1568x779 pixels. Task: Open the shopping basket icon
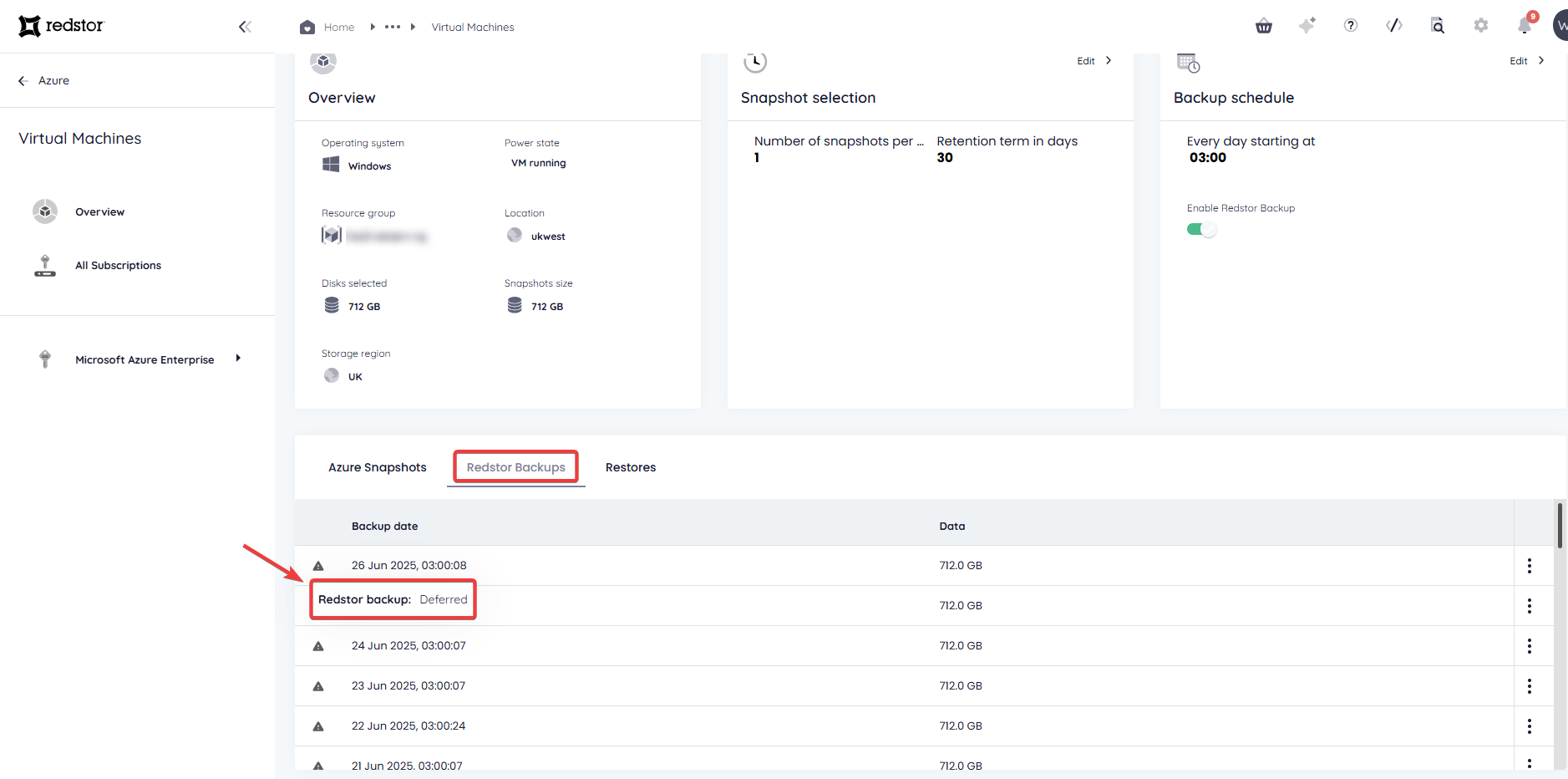1264,26
